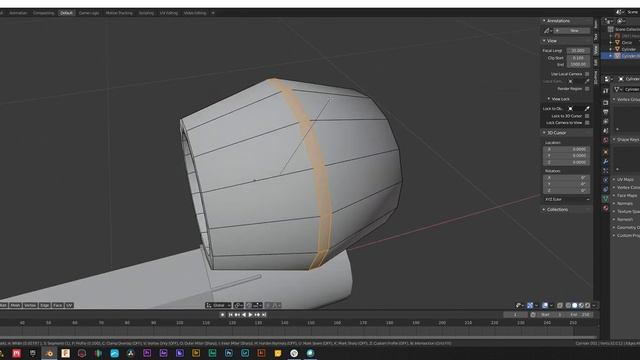Click the play animation button
This screenshot has height=360, width=640.
pyautogui.click(x=250, y=315)
